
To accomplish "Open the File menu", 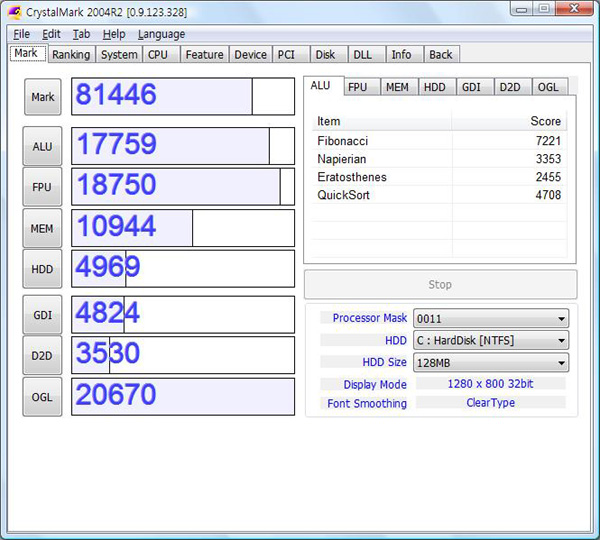I will click(x=21, y=34).
